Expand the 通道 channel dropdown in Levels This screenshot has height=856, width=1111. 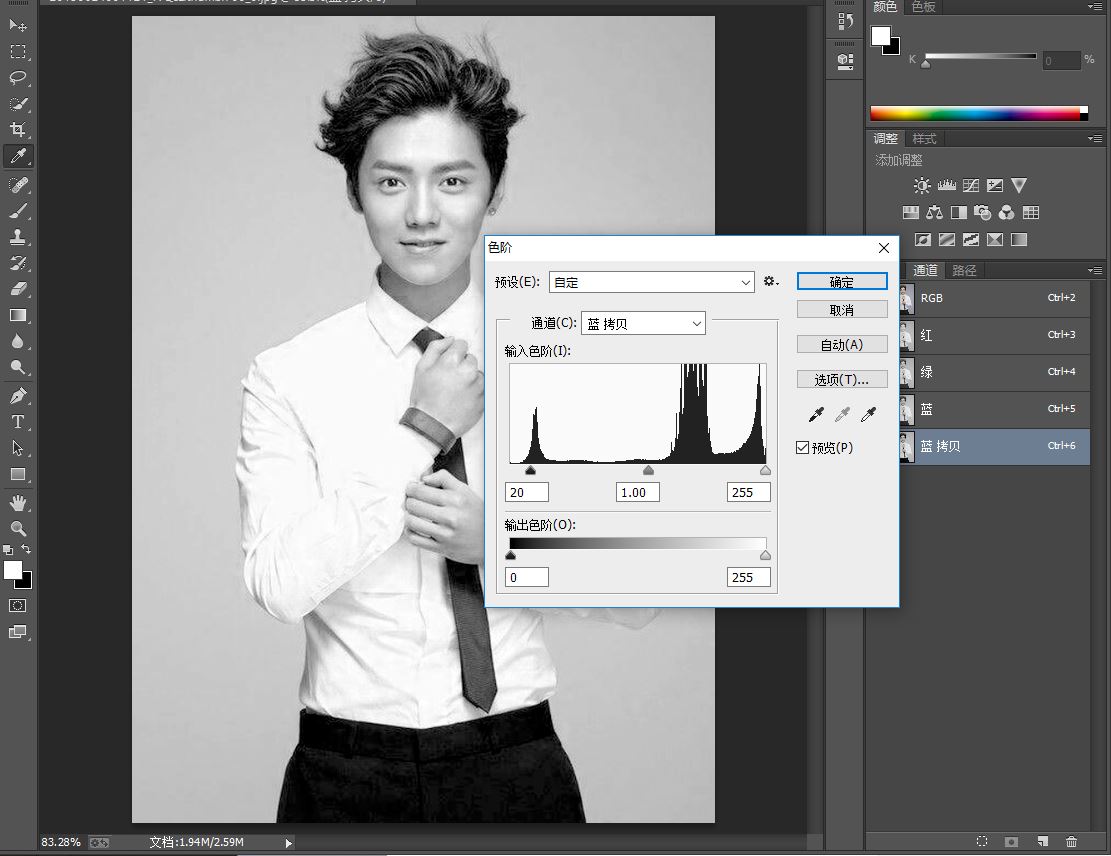643,324
